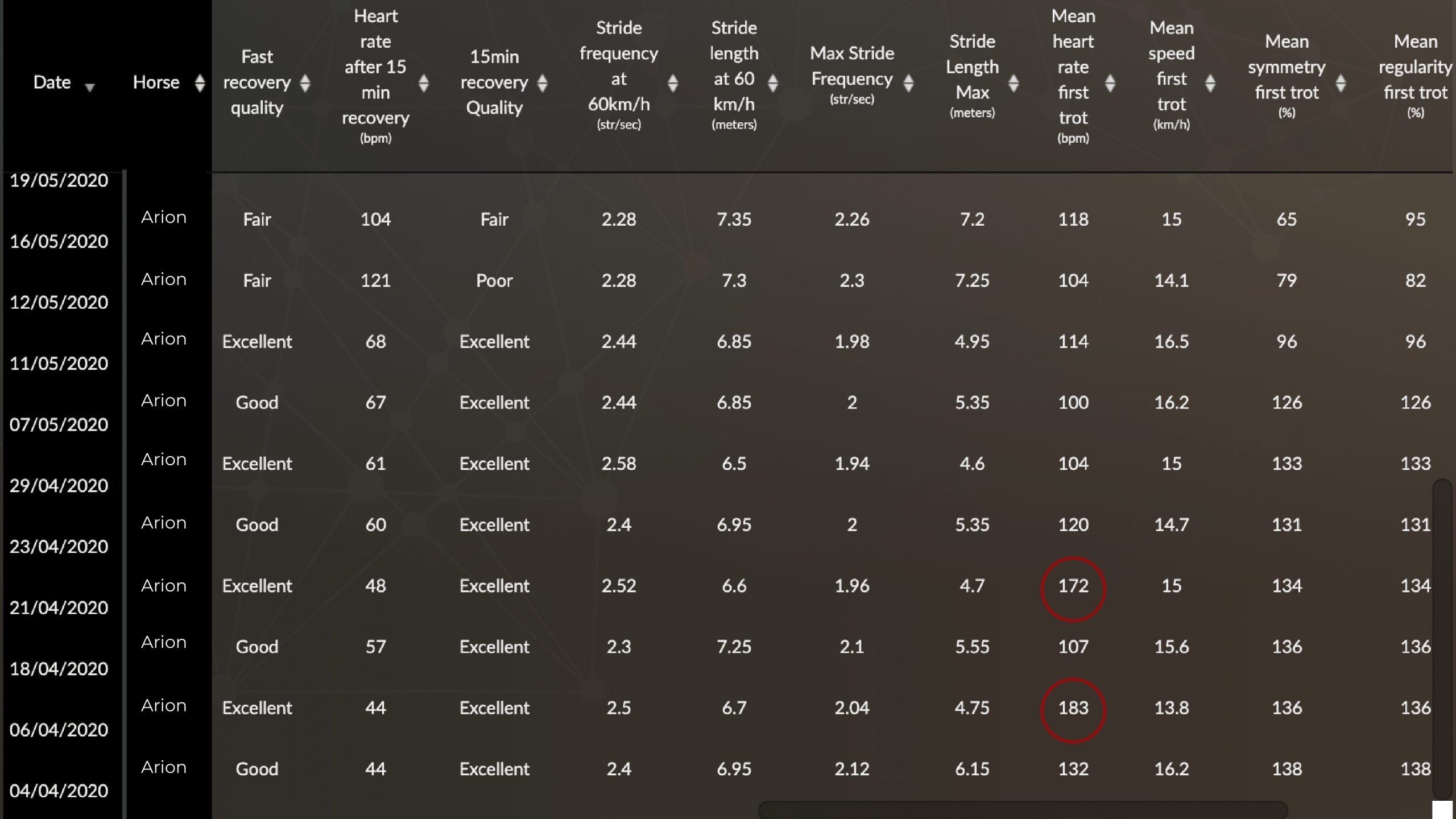This screenshot has height=819, width=1456.
Task: Click the circled 172 heart rate value
Action: pos(1073,588)
